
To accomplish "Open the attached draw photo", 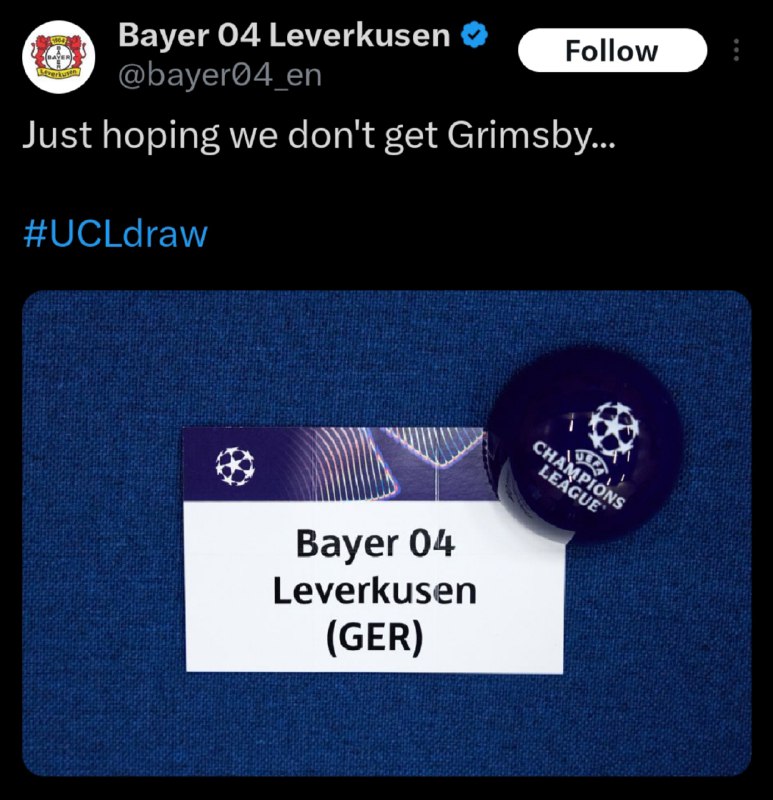I will (387, 533).
